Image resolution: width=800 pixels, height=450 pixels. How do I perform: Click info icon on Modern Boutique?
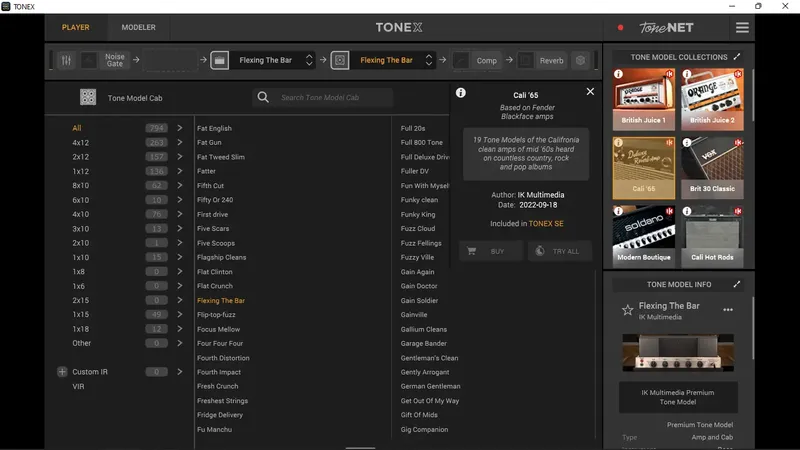[618, 211]
